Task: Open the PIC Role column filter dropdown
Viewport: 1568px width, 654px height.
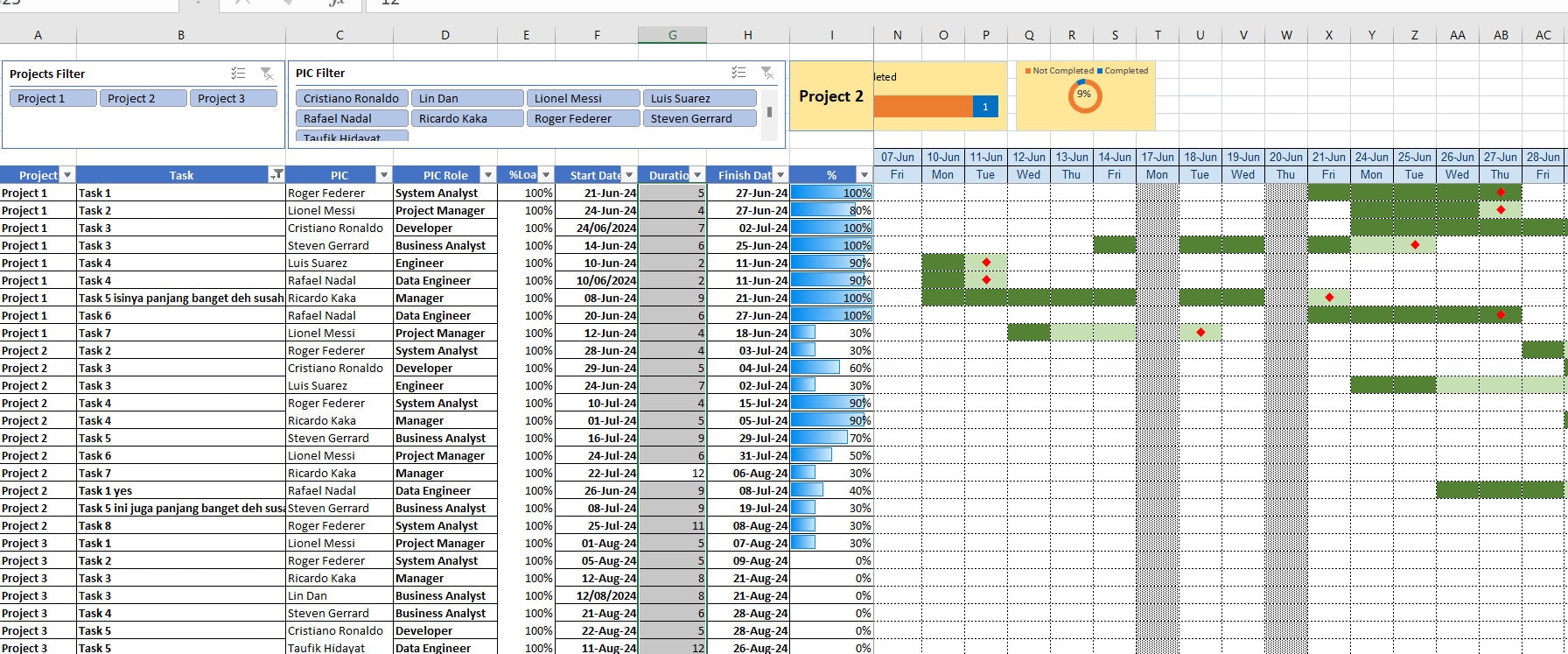Action: click(x=488, y=175)
